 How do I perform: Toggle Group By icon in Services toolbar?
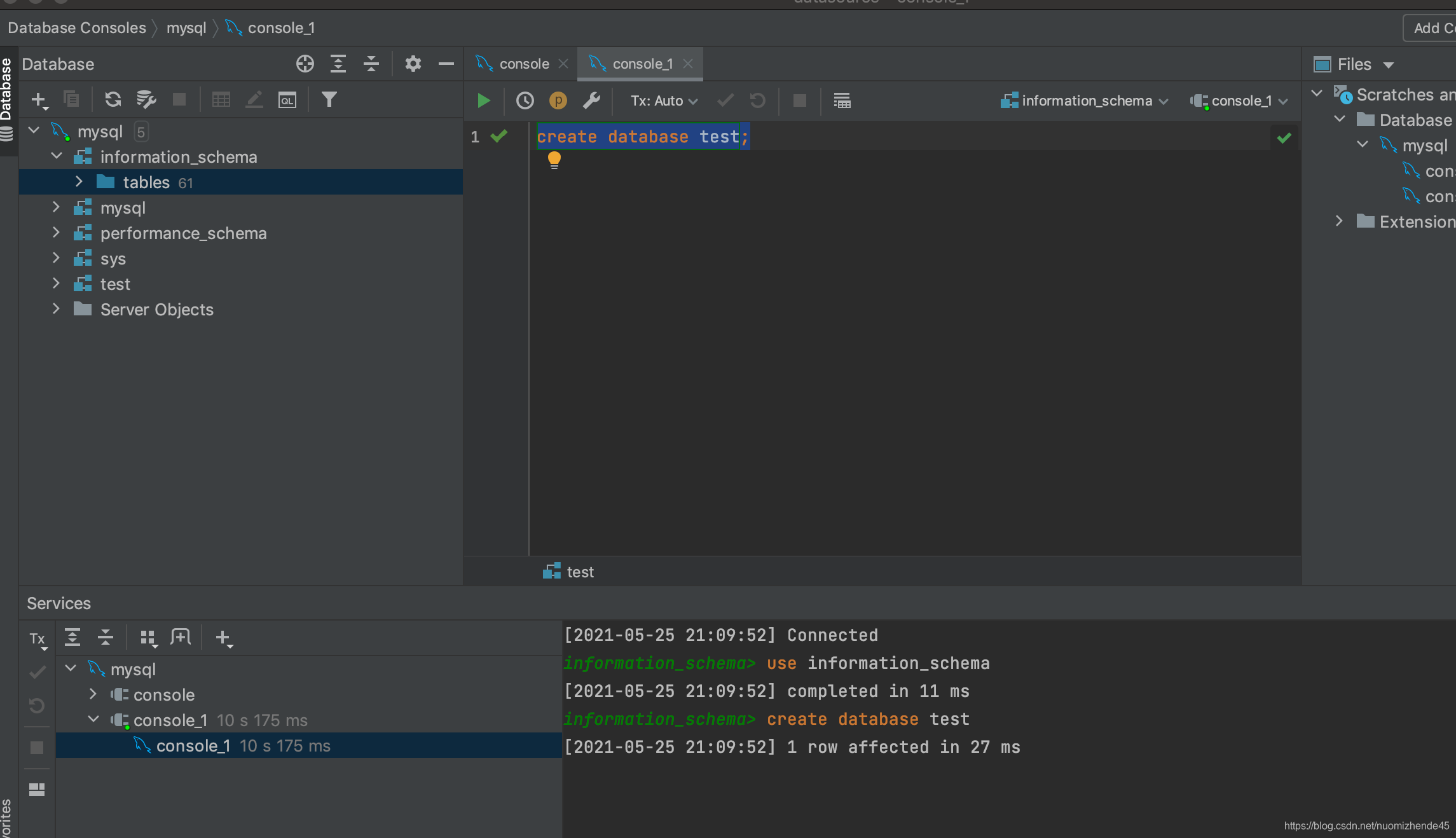pyautogui.click(x=148, y=637)
